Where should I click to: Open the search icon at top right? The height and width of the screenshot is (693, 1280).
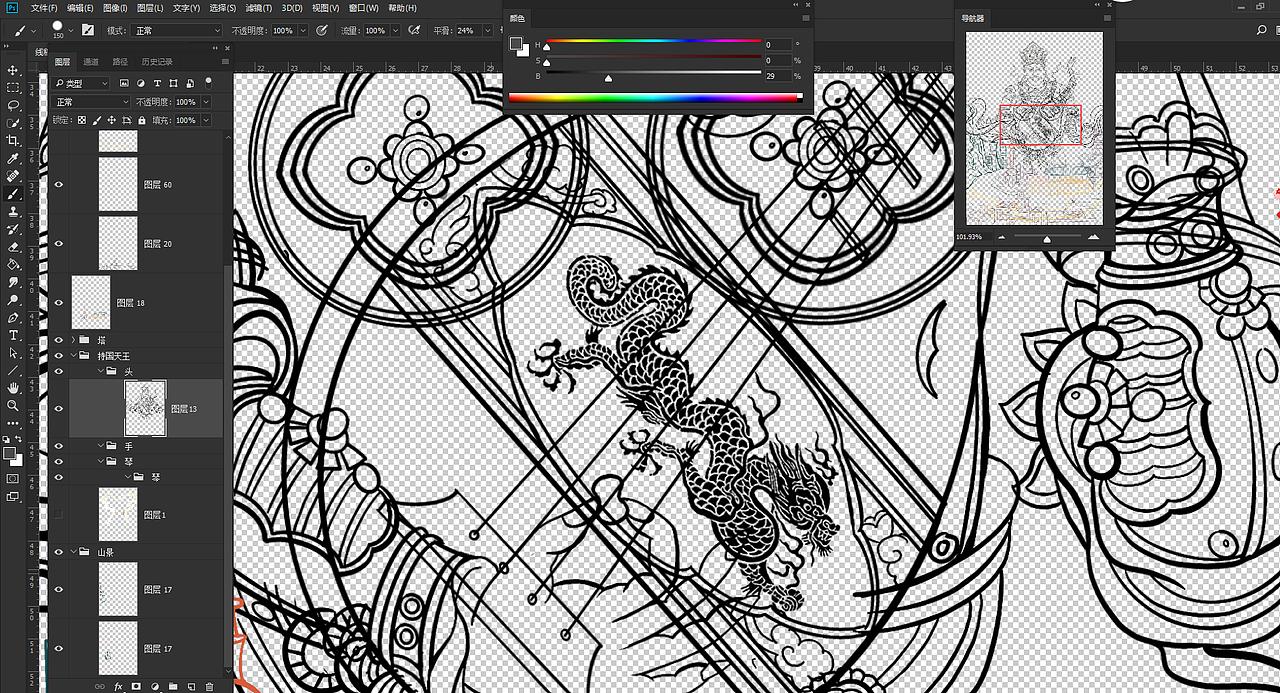1261,31
